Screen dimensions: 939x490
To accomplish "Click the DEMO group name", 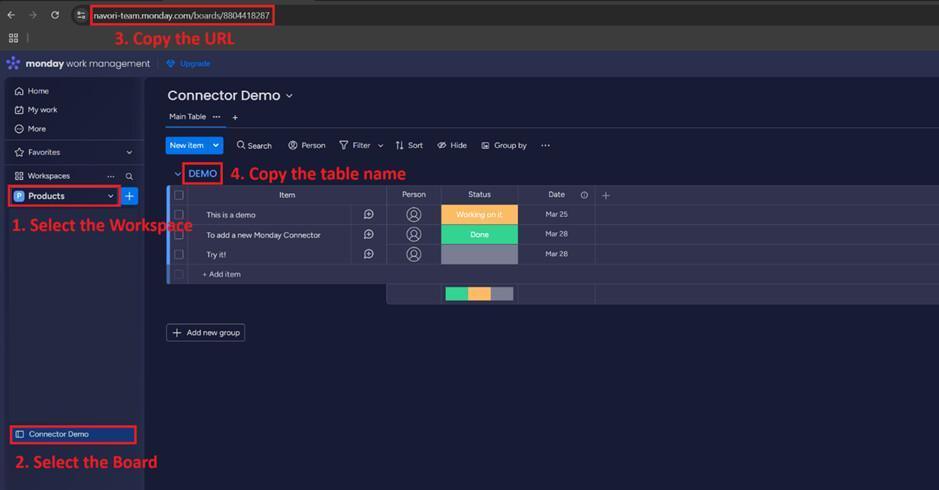I will 202,174.
